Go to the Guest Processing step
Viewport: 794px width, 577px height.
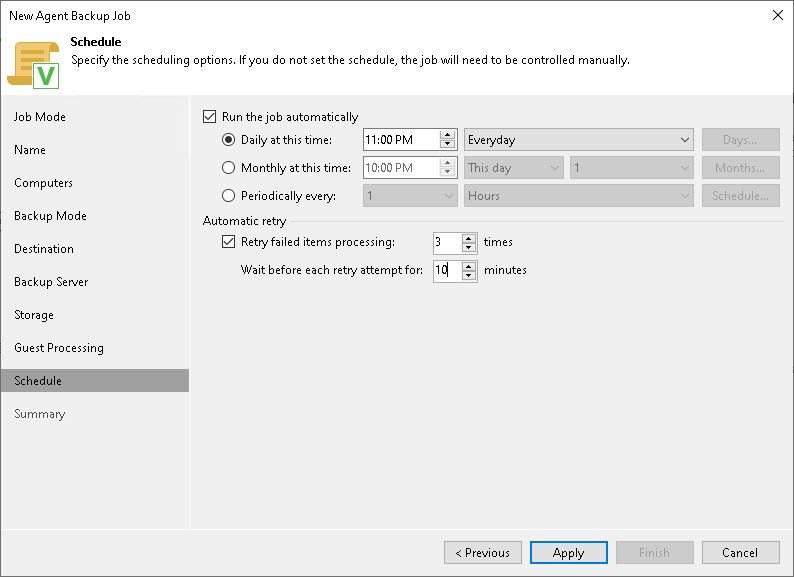[59, 348]
